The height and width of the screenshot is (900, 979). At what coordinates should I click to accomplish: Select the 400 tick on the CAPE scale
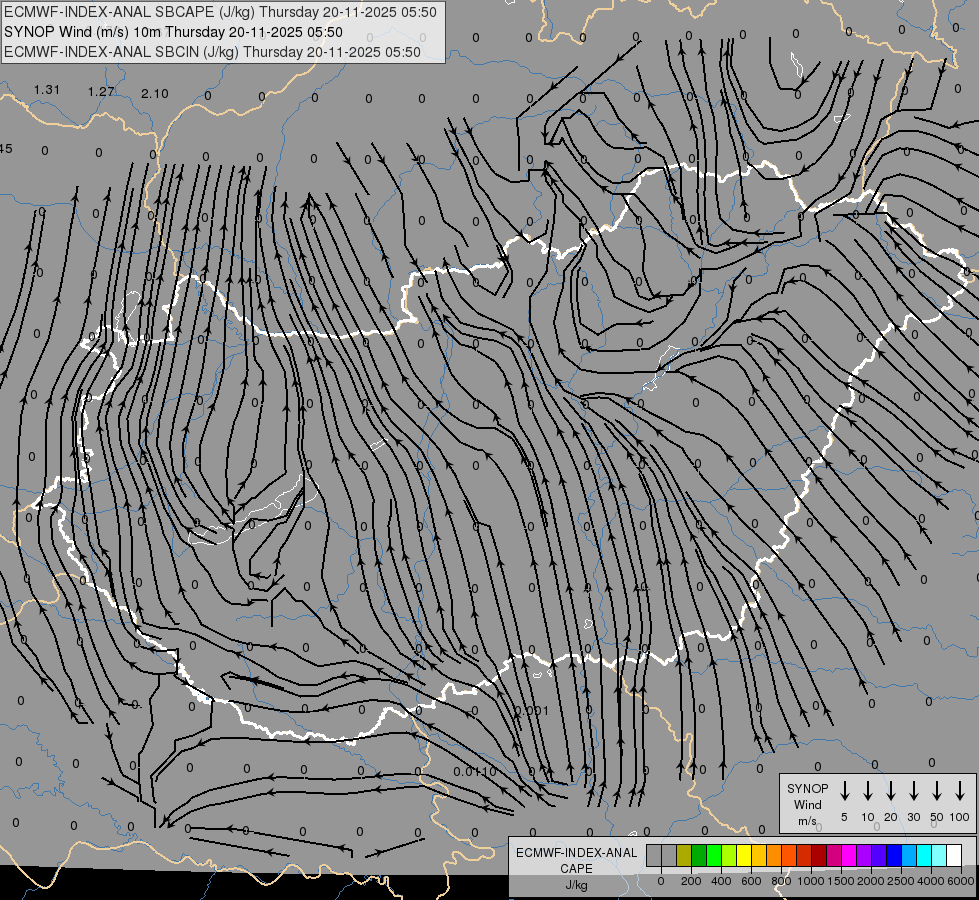point(721,881)
